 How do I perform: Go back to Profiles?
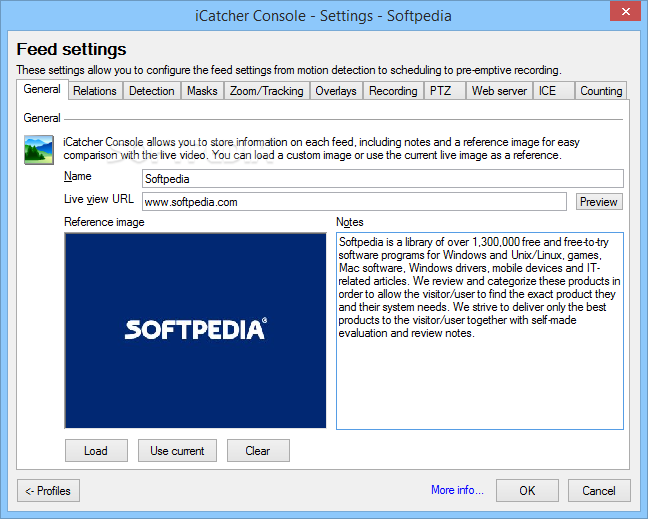click(48, 490)
